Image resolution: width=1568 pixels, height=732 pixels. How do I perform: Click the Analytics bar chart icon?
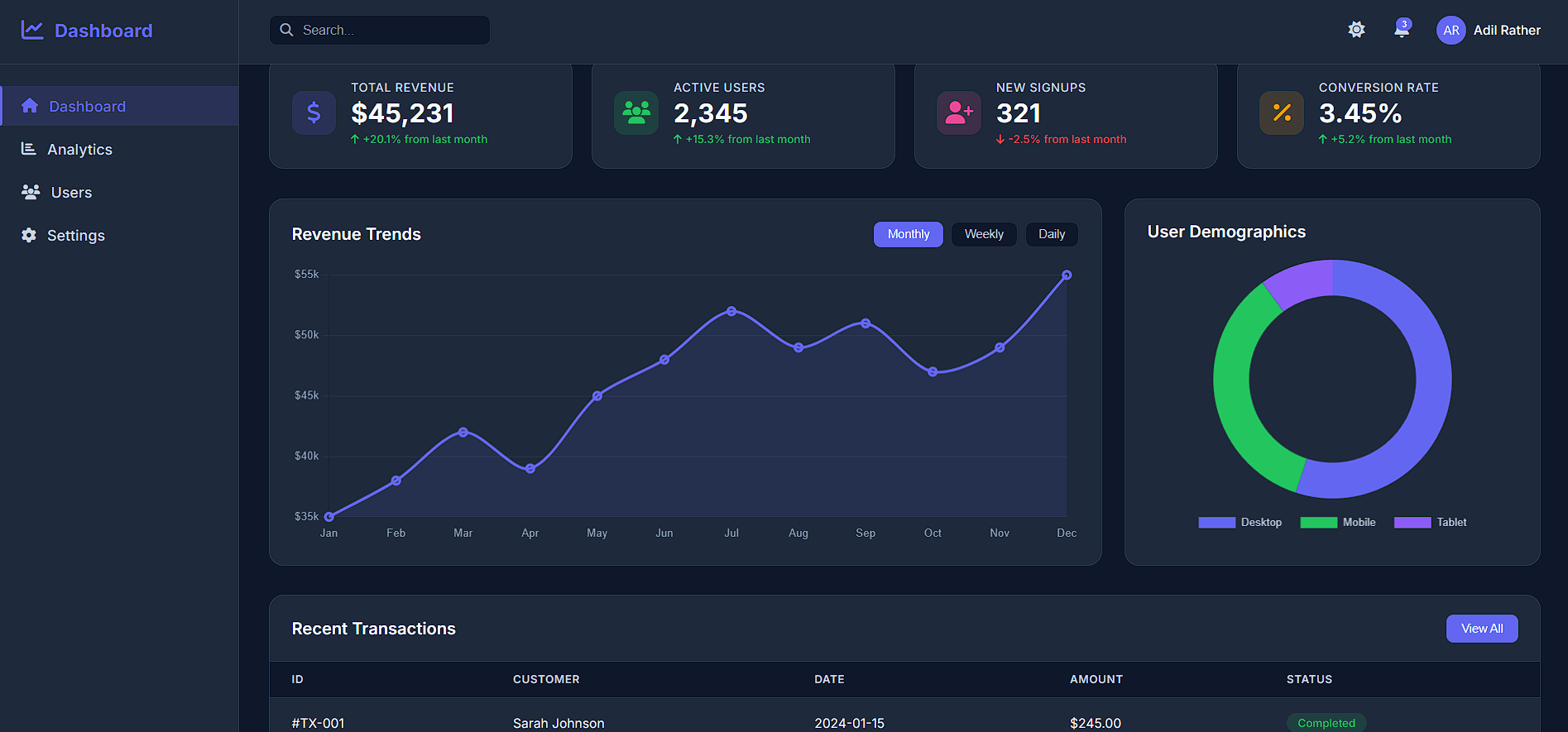coord(29,149)
